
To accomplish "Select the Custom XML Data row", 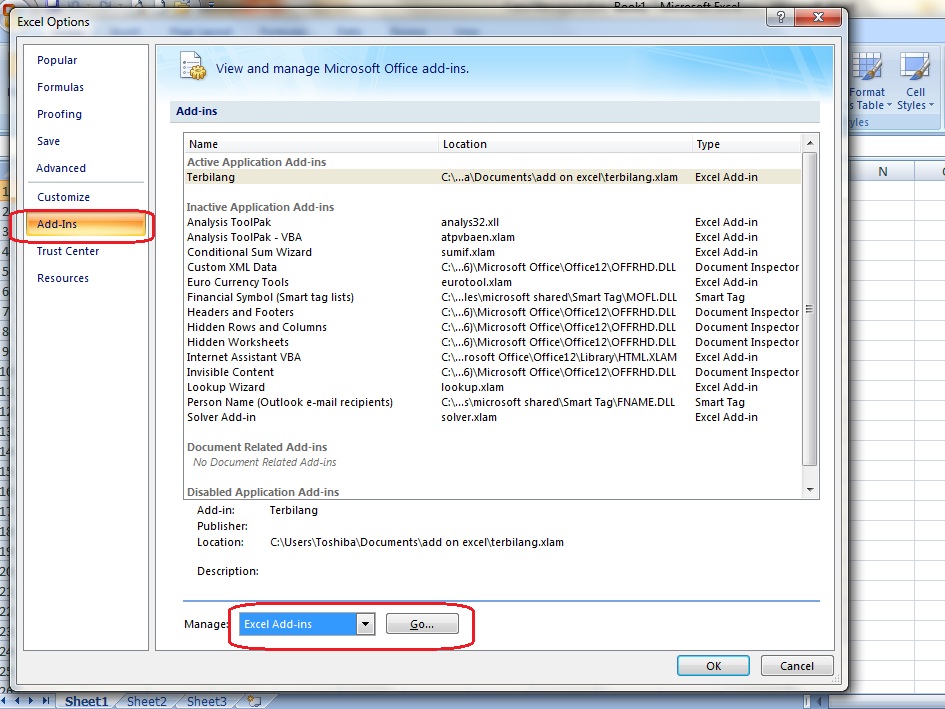I will point(492,267).
